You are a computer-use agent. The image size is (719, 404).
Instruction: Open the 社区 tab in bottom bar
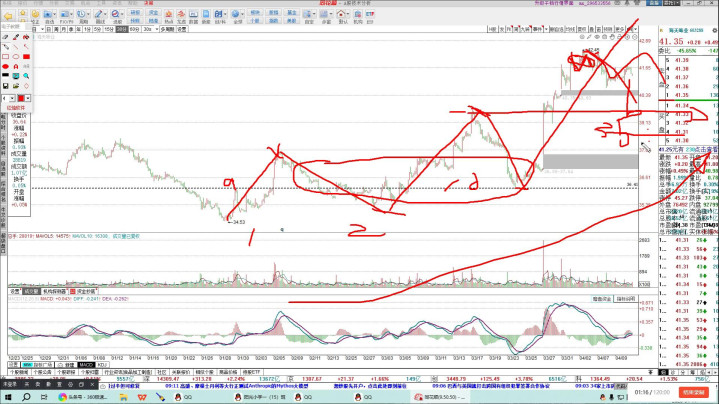point(161,372)
